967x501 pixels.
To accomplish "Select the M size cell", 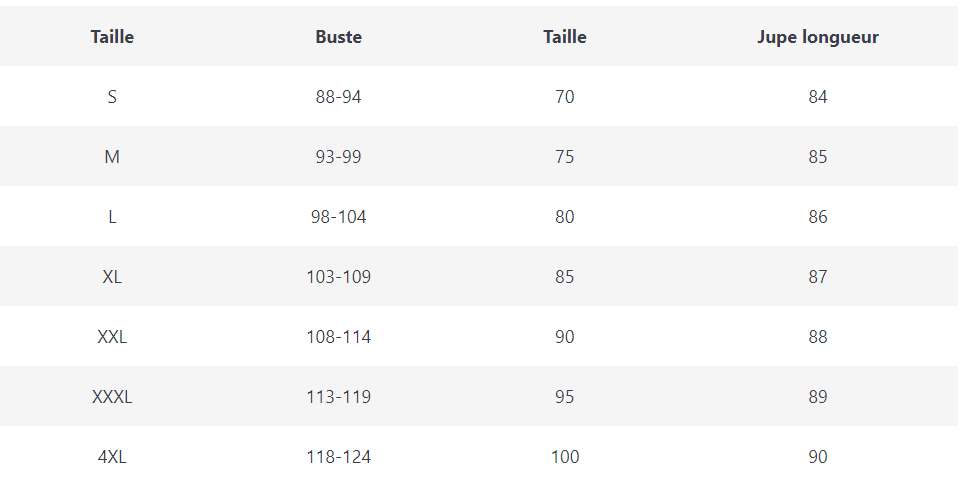I will [112, 157].
